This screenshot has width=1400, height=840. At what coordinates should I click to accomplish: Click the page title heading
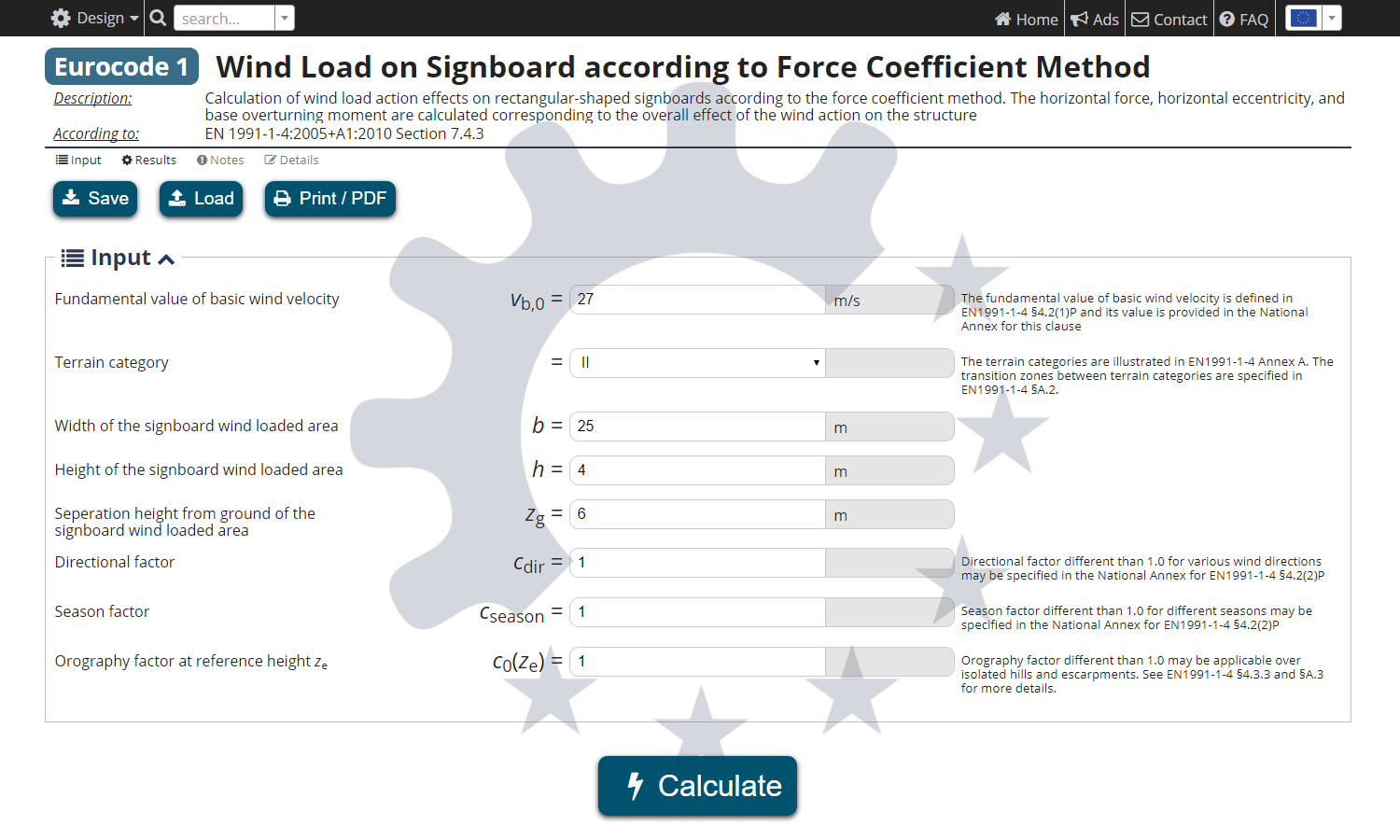[683, 66]
